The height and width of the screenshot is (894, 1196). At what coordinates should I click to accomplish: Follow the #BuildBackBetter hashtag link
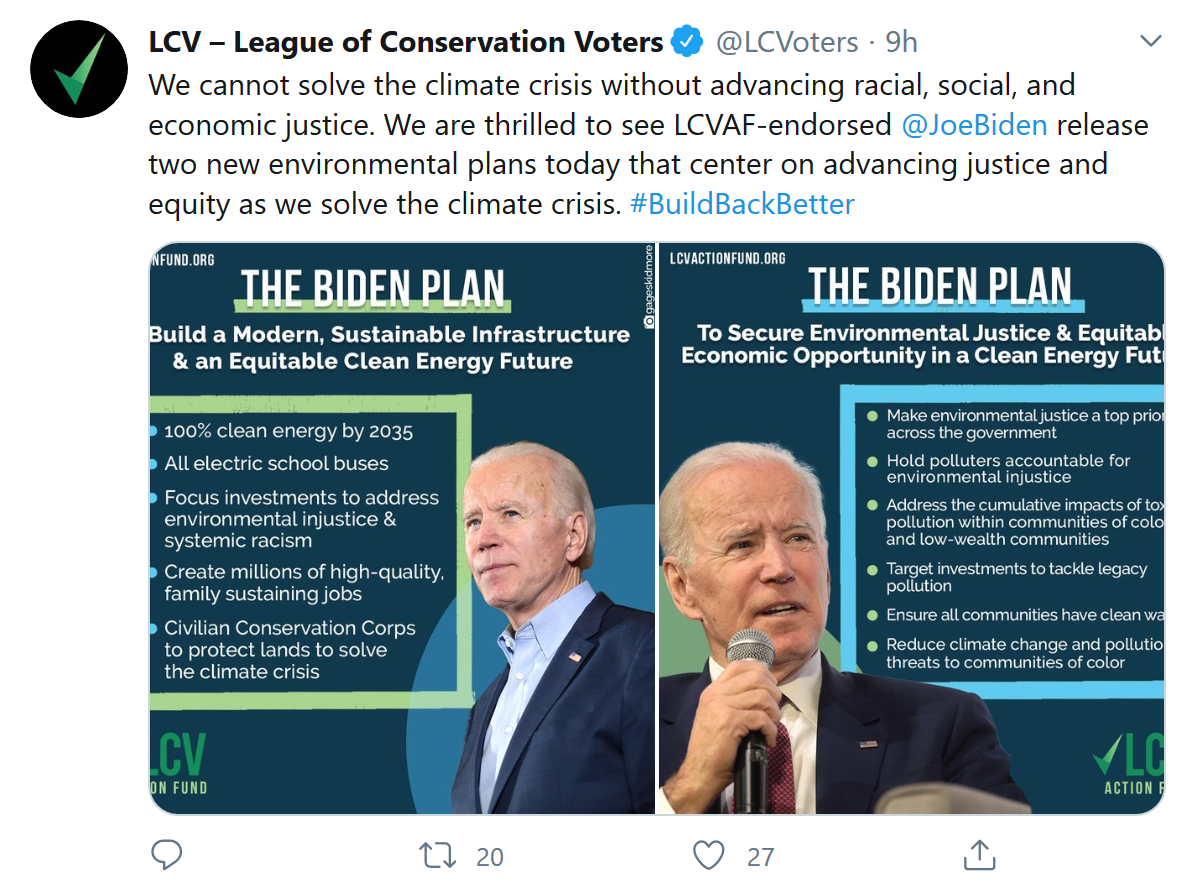pos(742,204)
